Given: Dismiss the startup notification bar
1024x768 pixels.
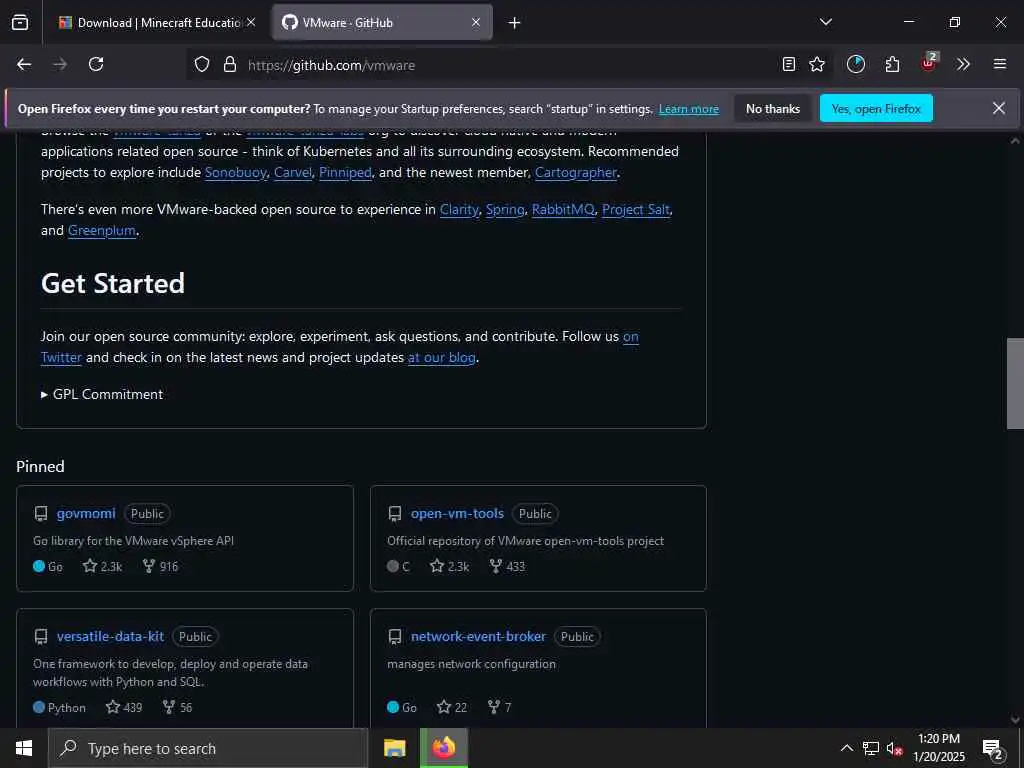Looking at the screenshot, I should coord(999,108).
